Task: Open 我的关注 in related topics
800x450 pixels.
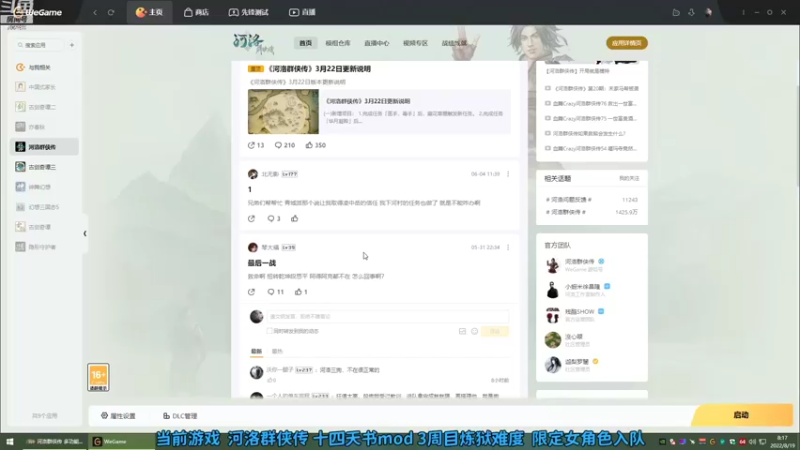Action: pyautogui.click(x=629, y=179)
